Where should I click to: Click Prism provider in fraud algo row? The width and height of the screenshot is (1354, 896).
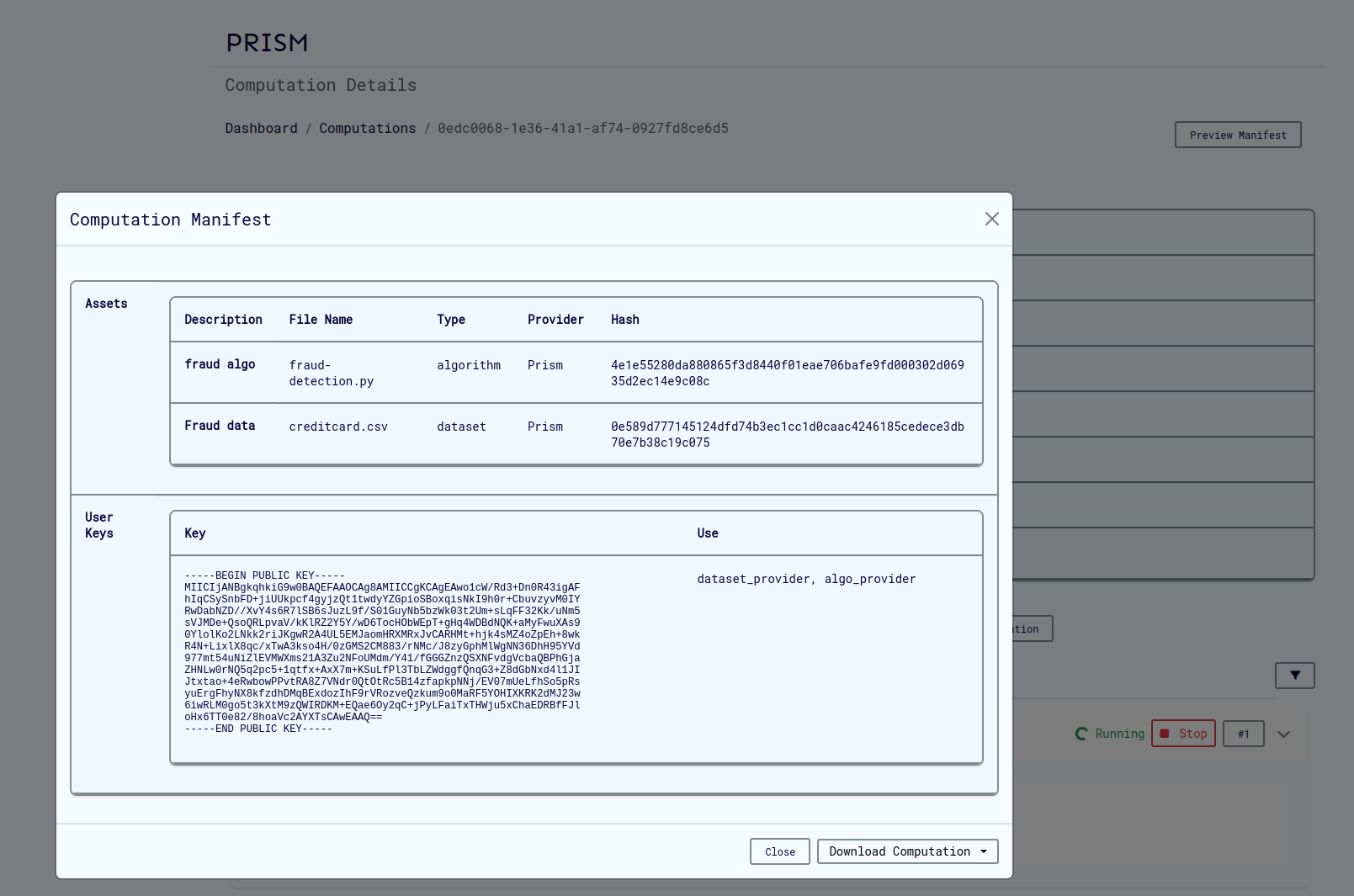[x=545, y=365]
